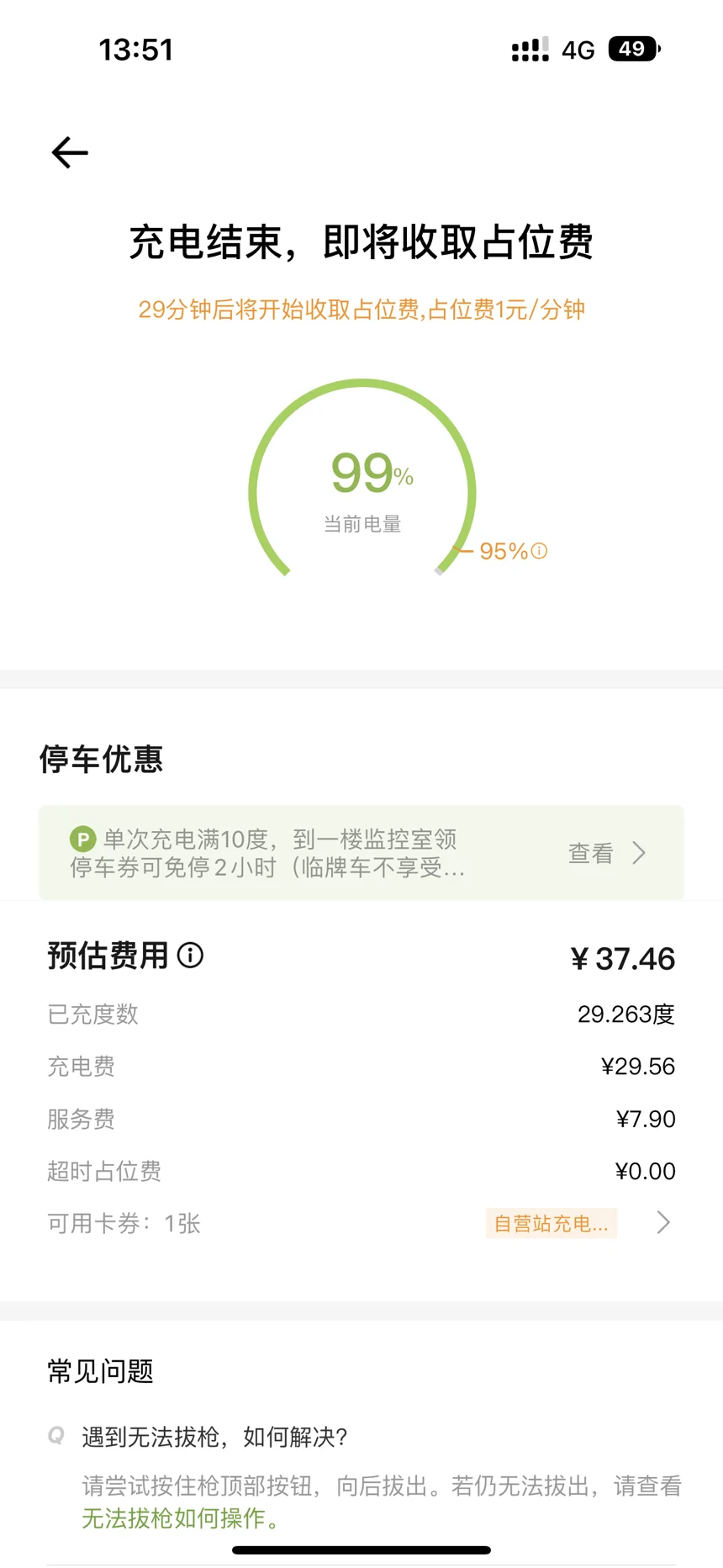This screenshot has height=1568, width=723.
Task: Tap the back arrow icon
Action: (x=70, y=152)
